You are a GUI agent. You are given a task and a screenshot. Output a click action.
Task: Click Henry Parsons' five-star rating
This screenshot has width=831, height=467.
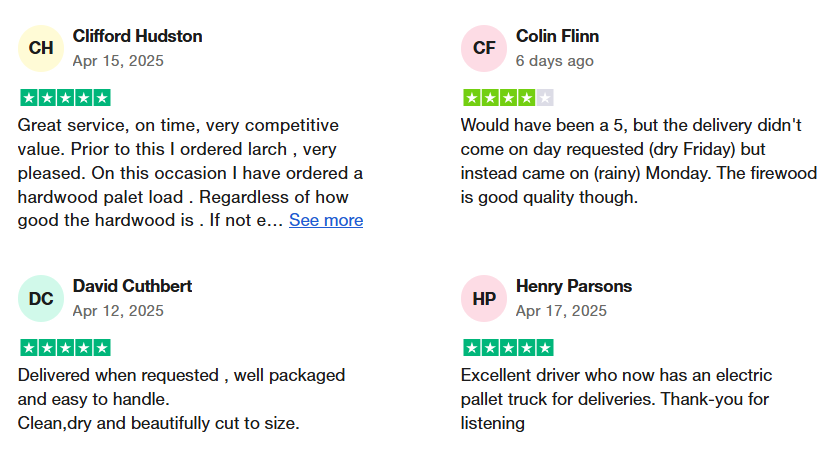(x=508, y=348)
